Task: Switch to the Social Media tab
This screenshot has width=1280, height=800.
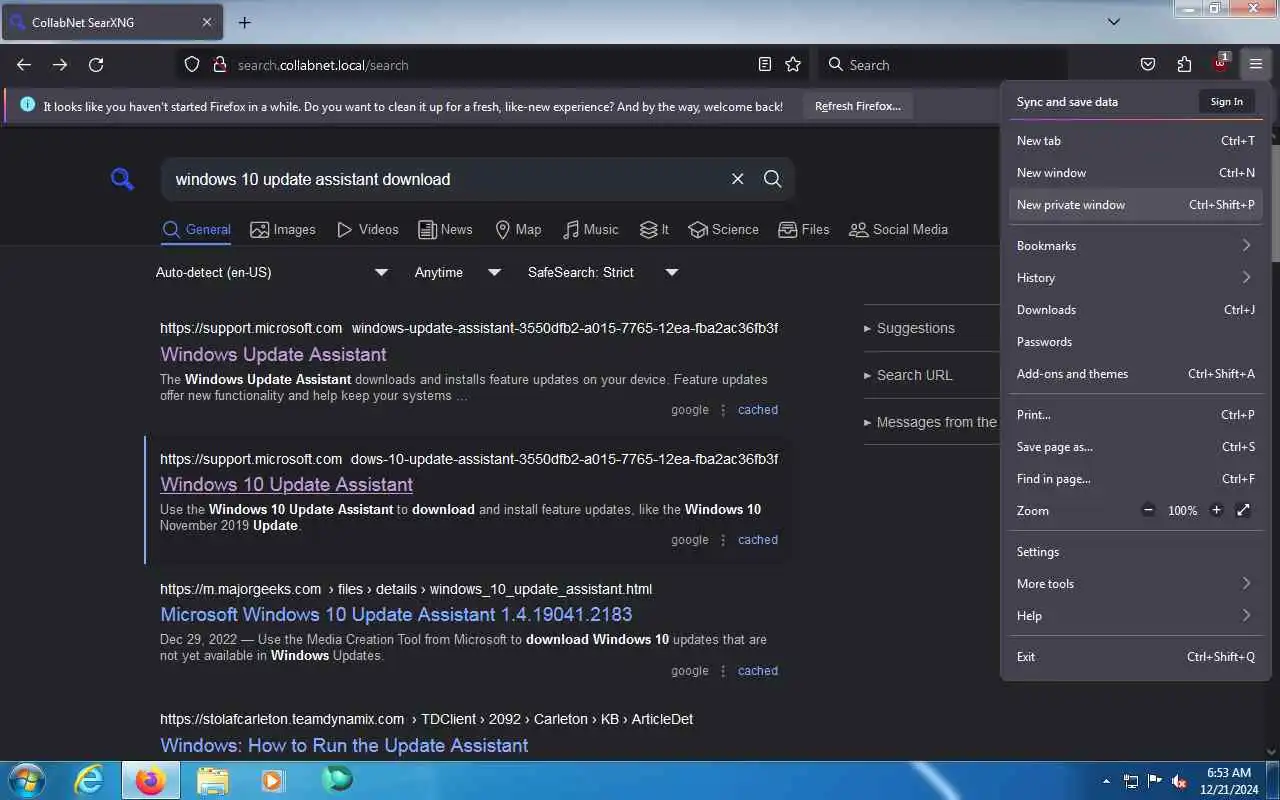Action: click(898, 229)
